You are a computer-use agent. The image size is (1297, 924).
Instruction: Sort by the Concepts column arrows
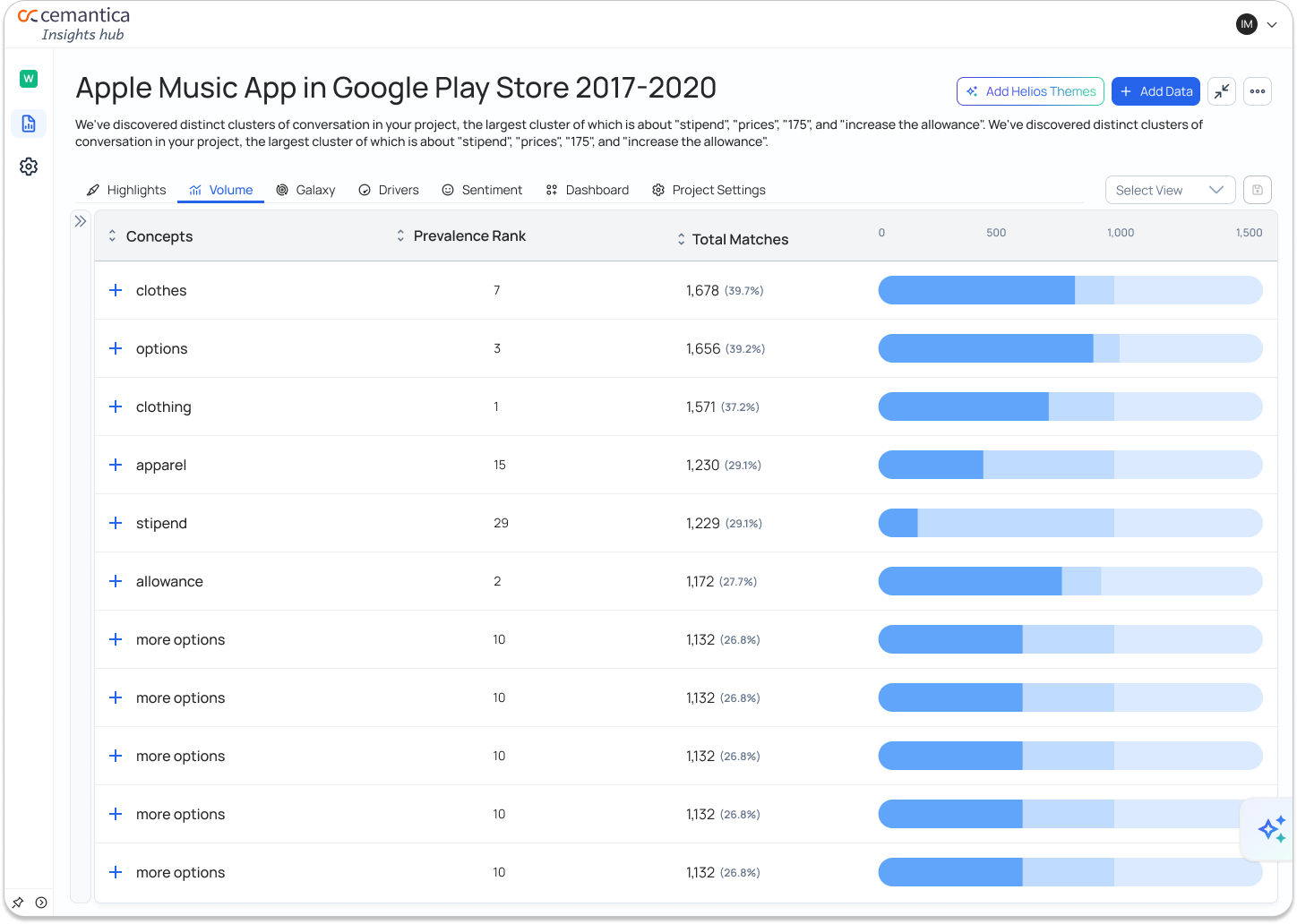tap(112, 236)
